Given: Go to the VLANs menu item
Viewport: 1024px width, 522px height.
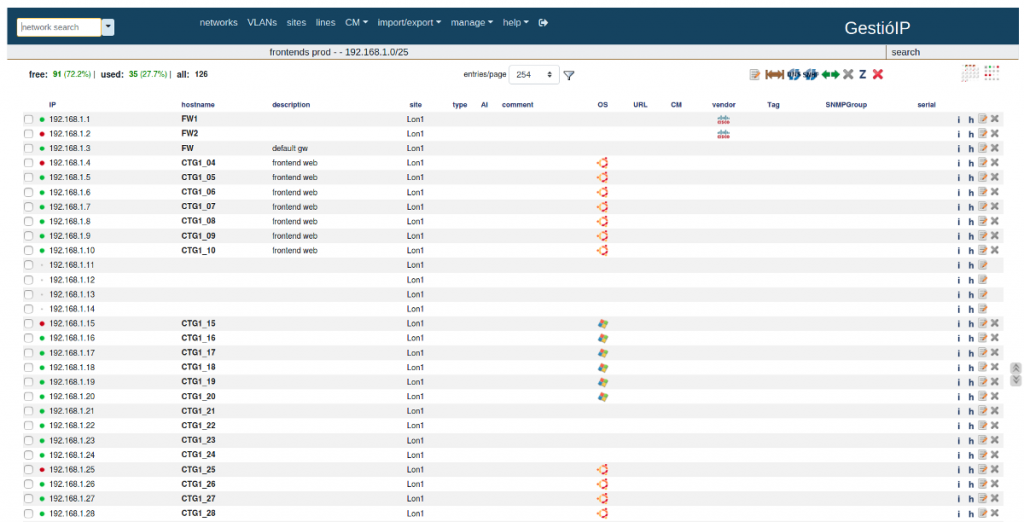Looking at the screenshot, I should 262,22.
